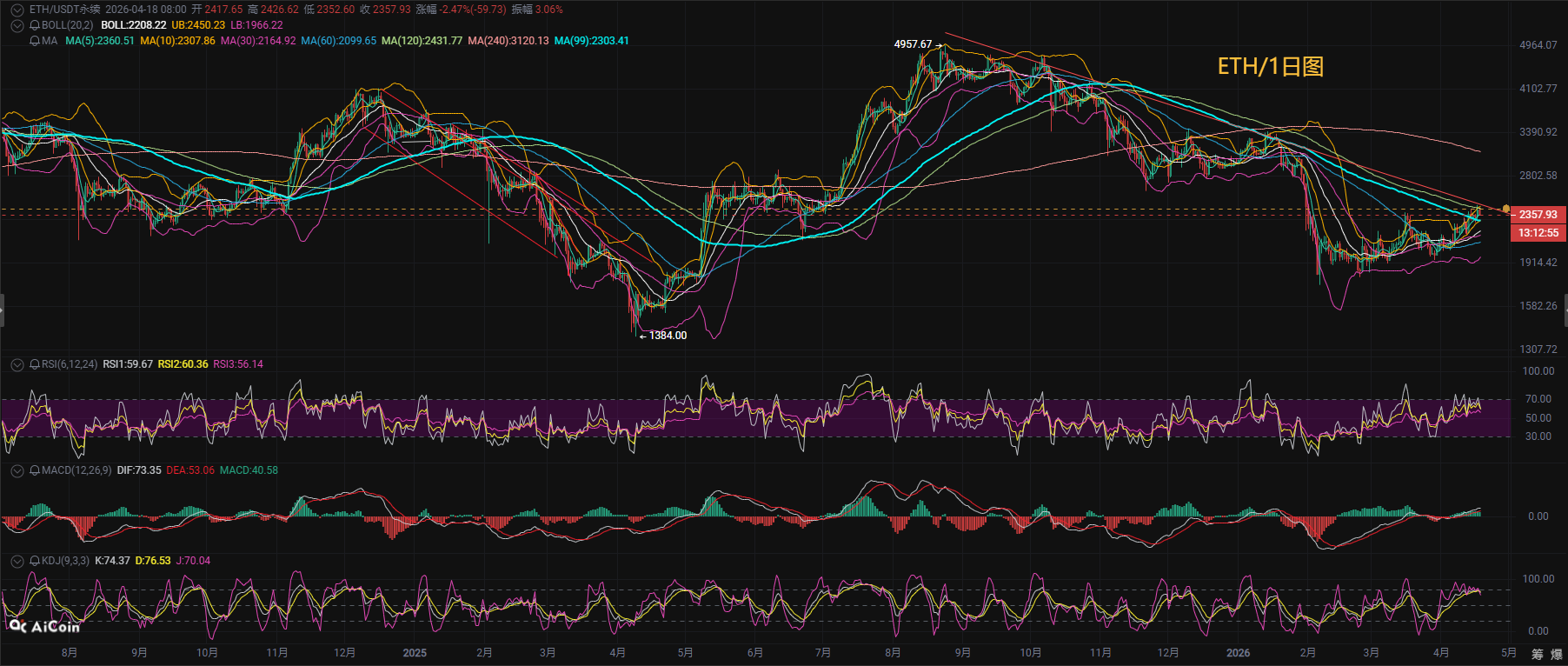Screen dimensions: 1568x666
Task: Click the ETH/USDT永续 symbol name
Action: point(64,10)
